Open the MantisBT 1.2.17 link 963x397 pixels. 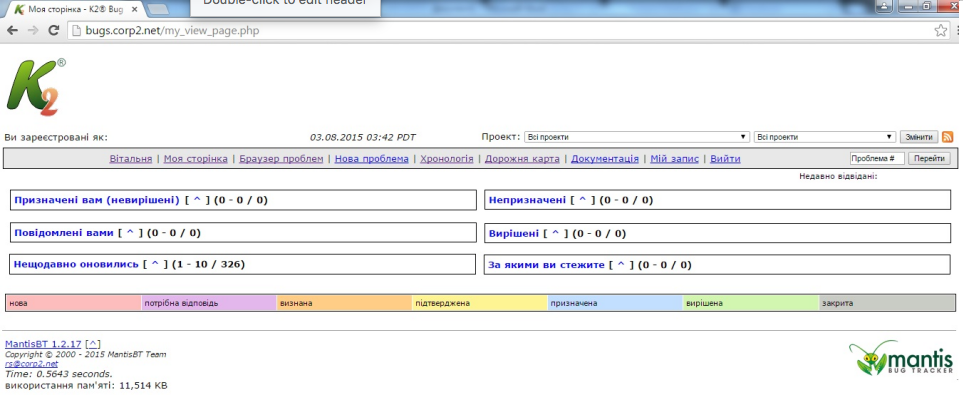43,344
